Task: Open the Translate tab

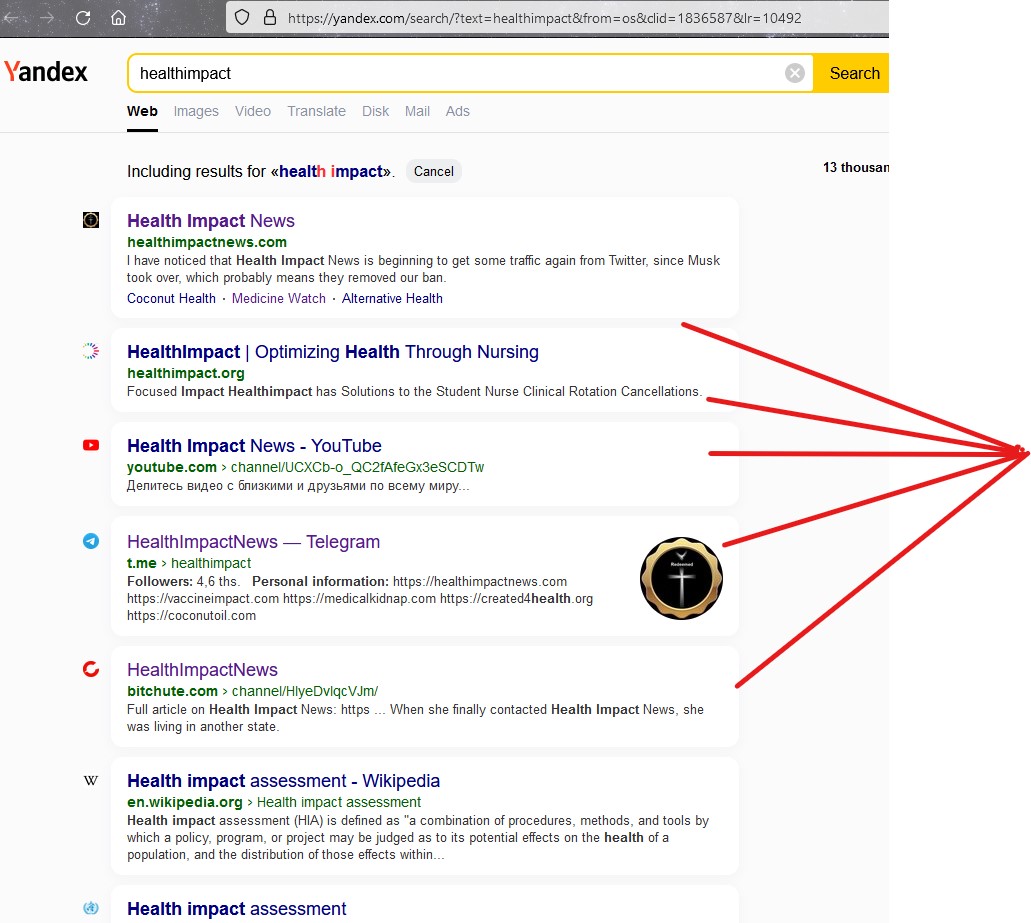Action: pyautogui.click(x=316, y=111)
